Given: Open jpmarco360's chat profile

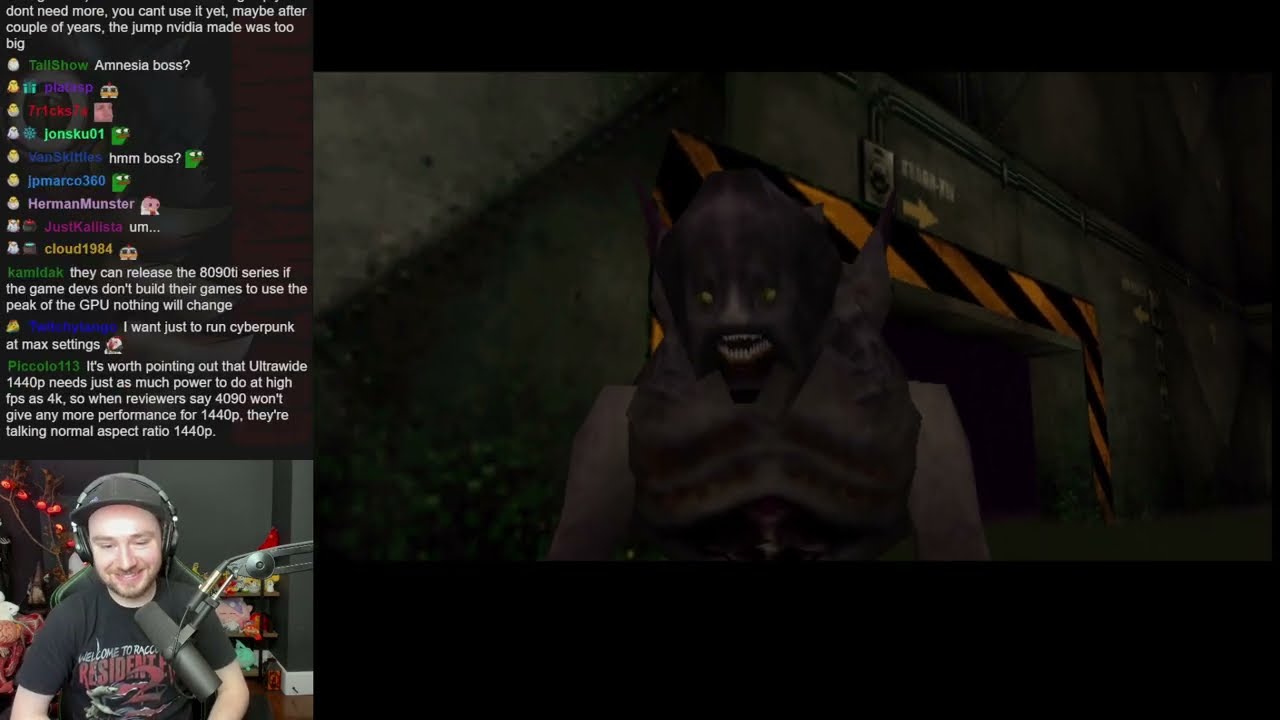Looking at the screenshot, I should coord(67,181).
